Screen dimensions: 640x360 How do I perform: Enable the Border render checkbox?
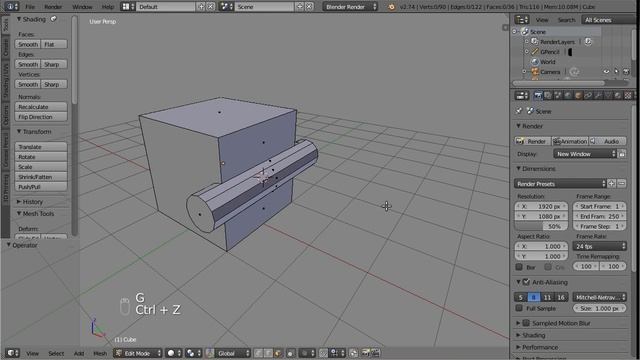[519, 267]
